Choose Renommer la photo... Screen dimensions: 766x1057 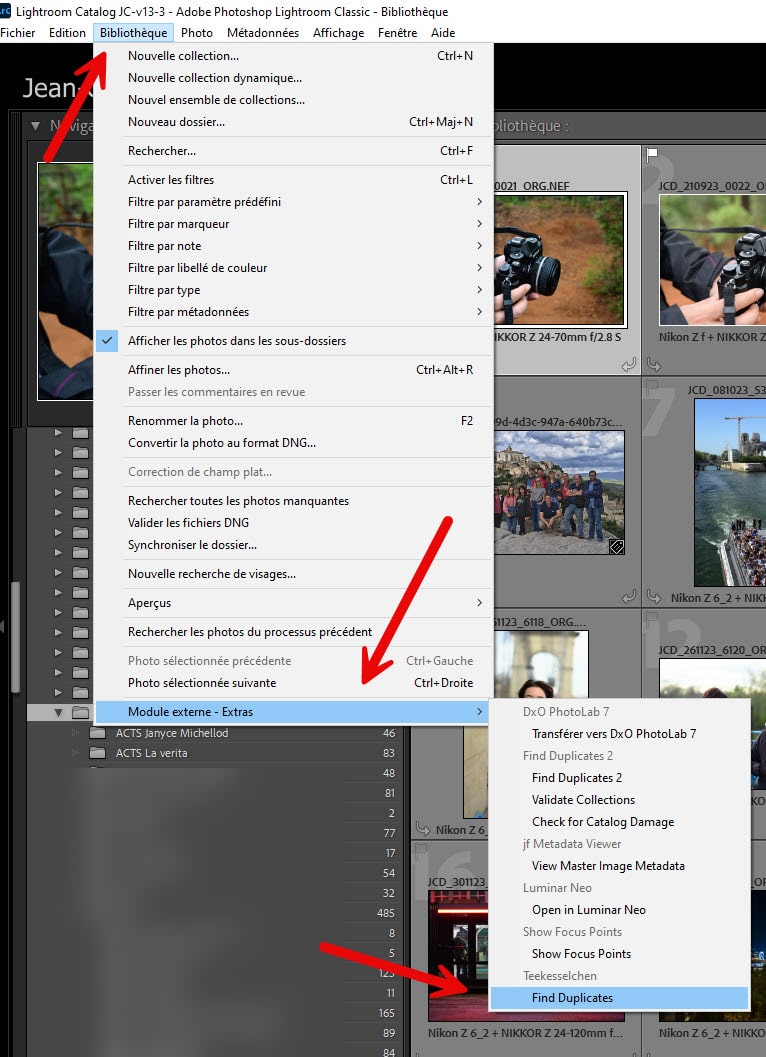(293, 421)
